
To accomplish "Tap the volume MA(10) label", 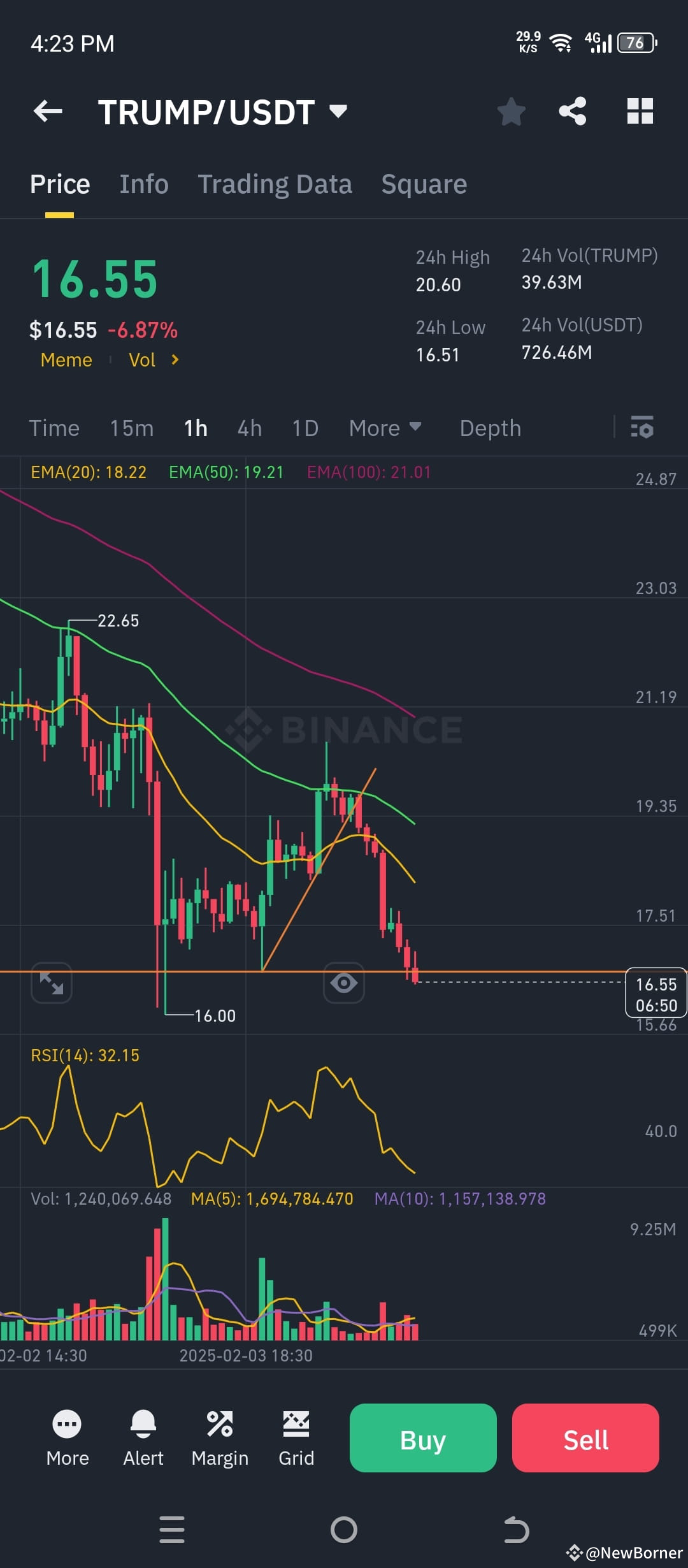I will point(460,1199).
